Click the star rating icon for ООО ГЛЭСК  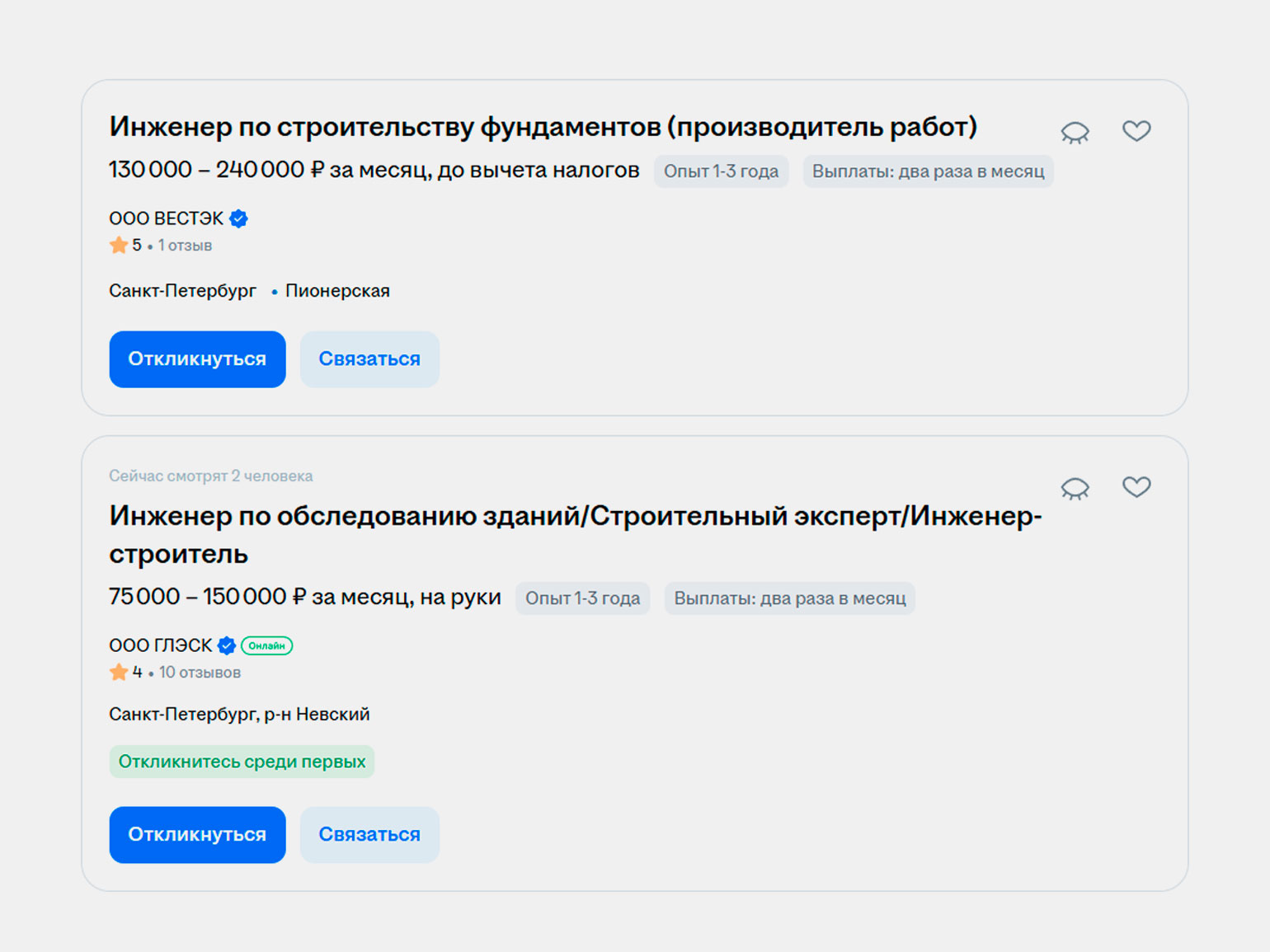(x=119, y=672)
